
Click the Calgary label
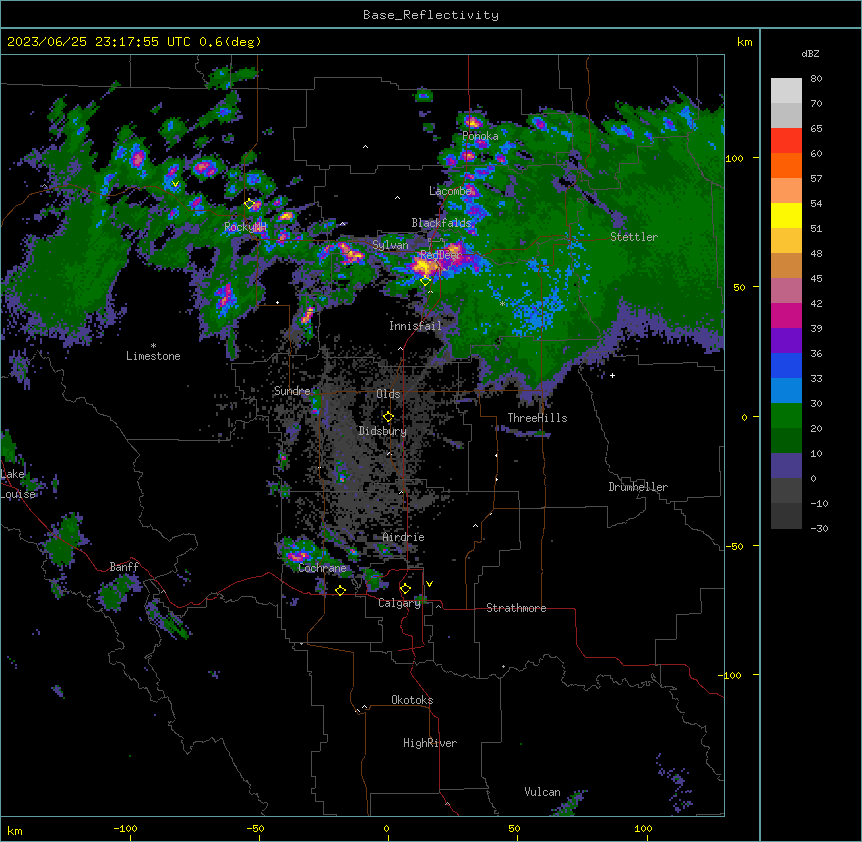[400, 603]
